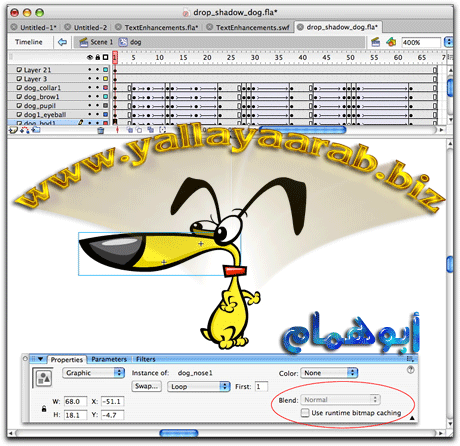Click the eye column header icon

(90, 57)
